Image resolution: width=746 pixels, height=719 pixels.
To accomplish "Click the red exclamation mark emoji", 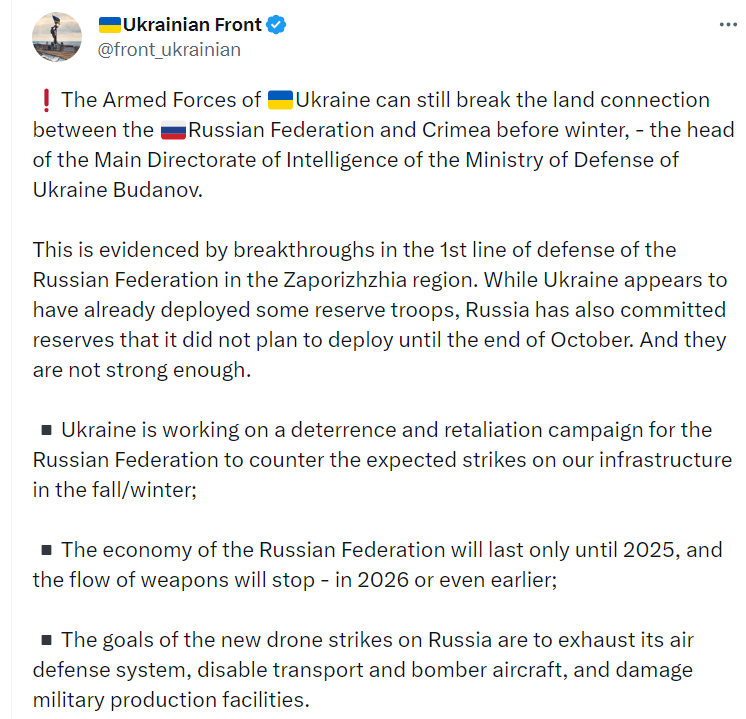I will [x=44, y=100].
